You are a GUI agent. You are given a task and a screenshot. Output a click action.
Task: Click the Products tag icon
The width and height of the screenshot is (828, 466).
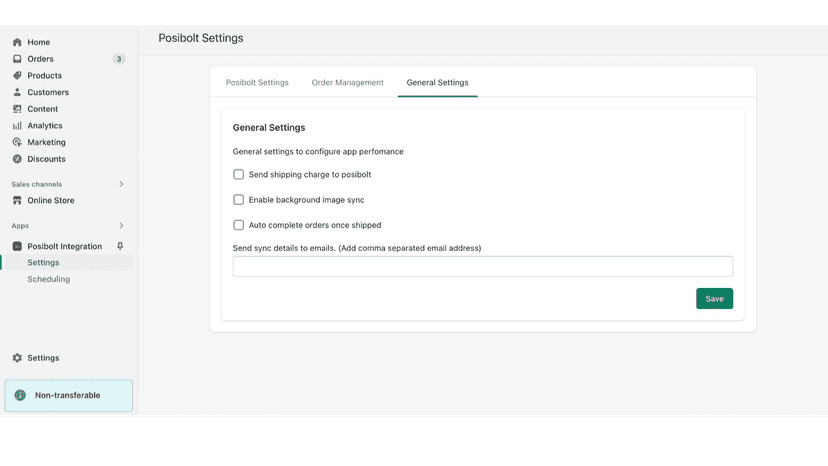17,76
